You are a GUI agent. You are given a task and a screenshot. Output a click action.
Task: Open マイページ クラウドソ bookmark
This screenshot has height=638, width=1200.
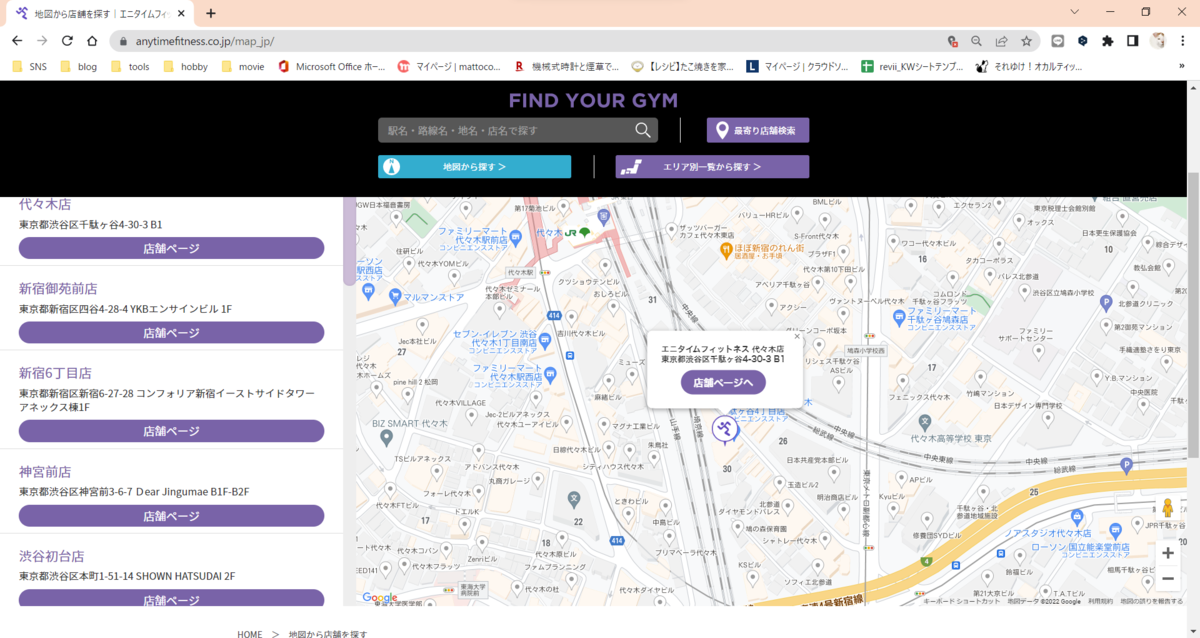[x=797, y=67]
